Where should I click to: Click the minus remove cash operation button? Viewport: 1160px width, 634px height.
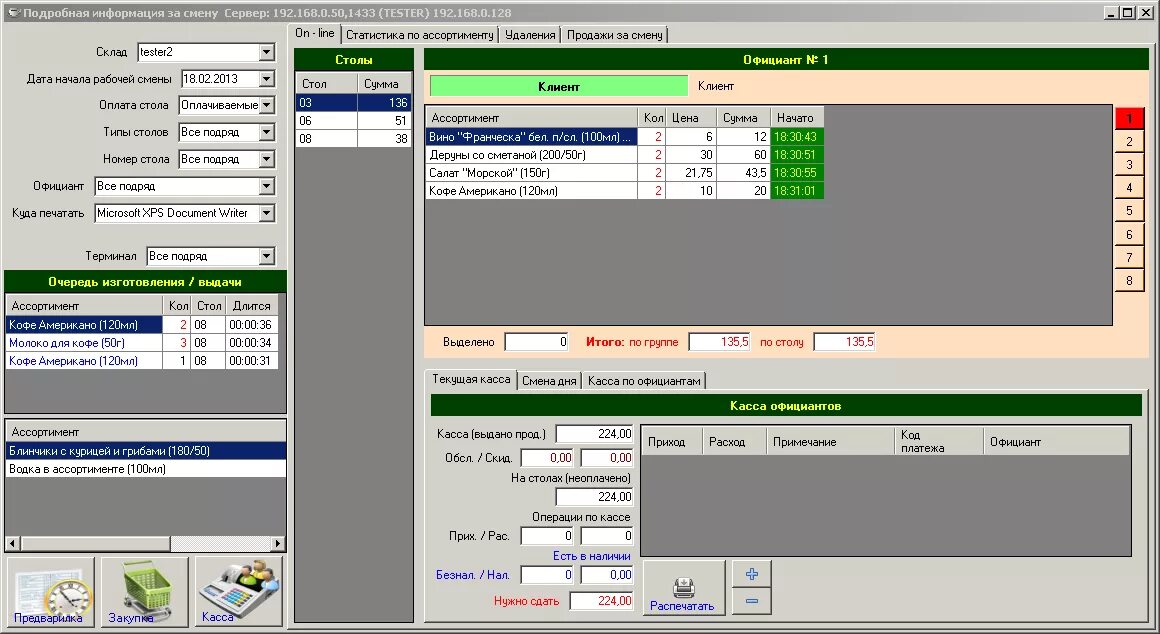[x=752, y=601]
